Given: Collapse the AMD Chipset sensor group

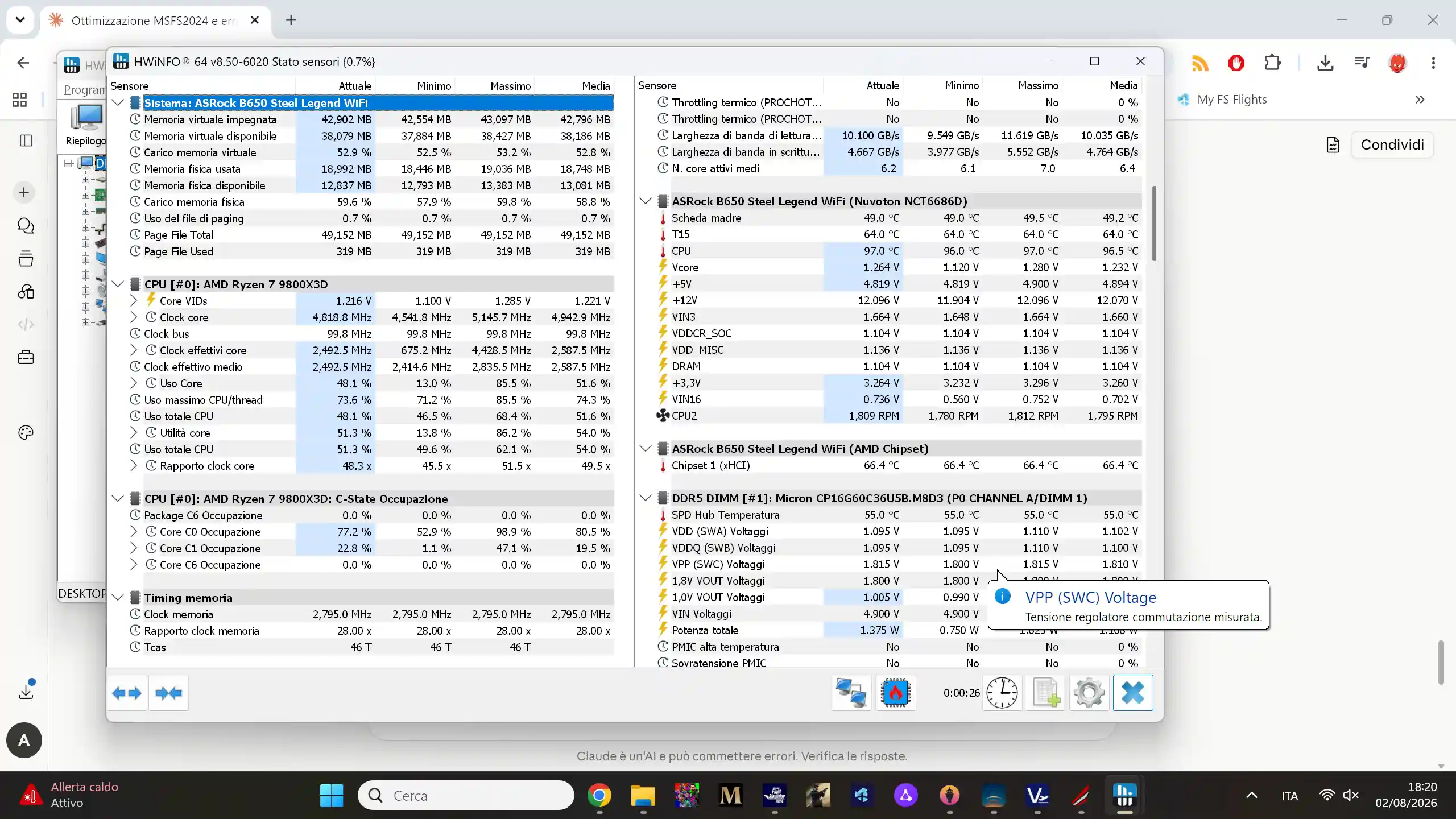Looking at the screenshot, I should (x=646, y=449).
